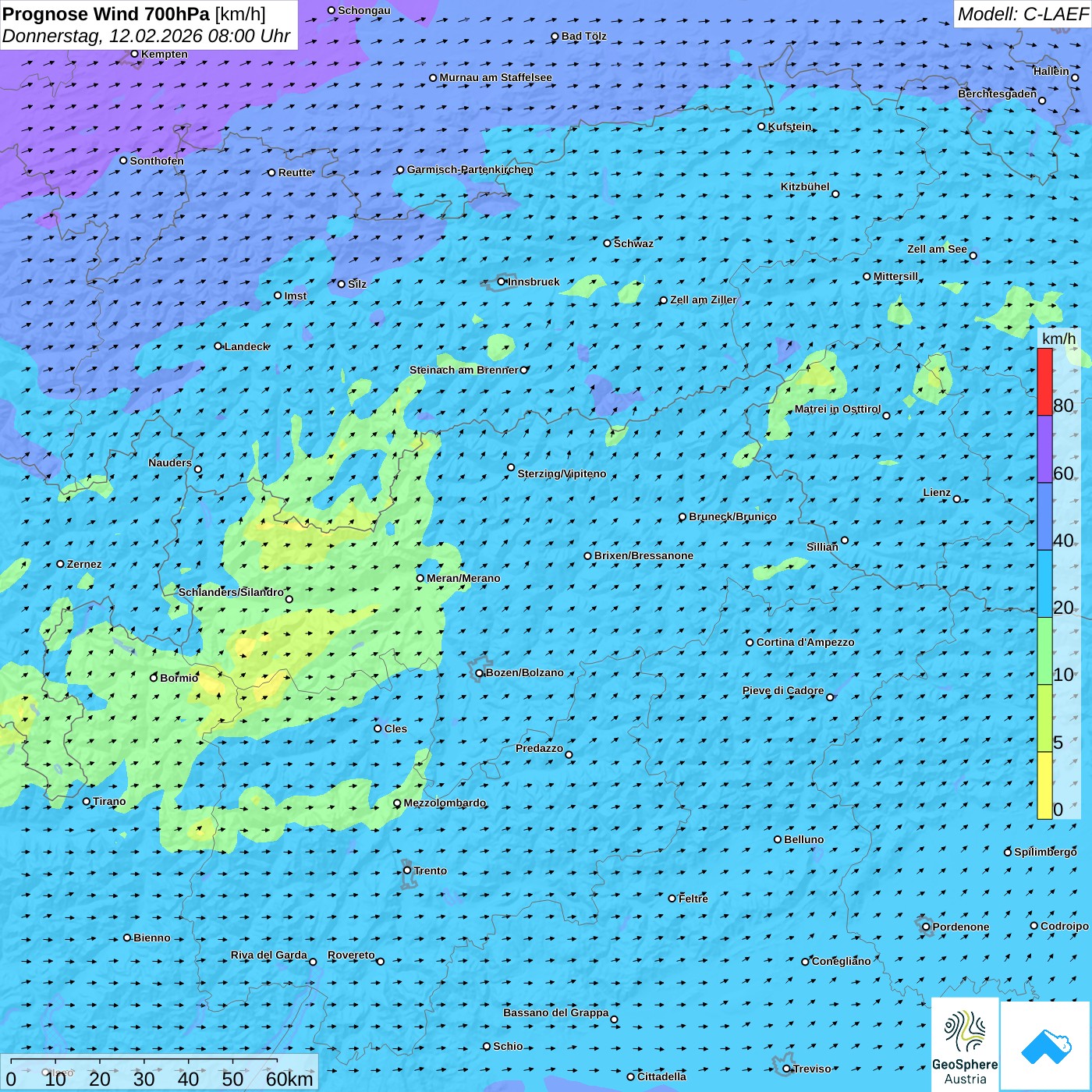Click the Belluno city marker
The image size is (1092, 1092).
[x=778, y=839]
